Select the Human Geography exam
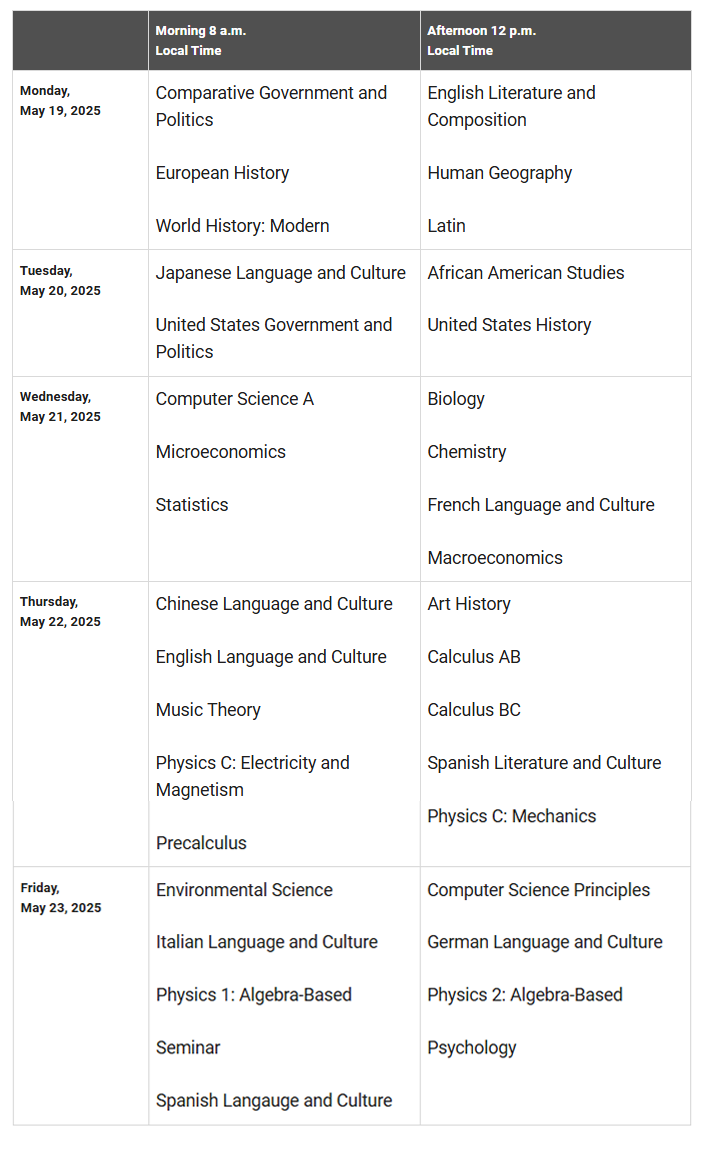The height and width of the screenshot is (1158, 707). point(499,173)
